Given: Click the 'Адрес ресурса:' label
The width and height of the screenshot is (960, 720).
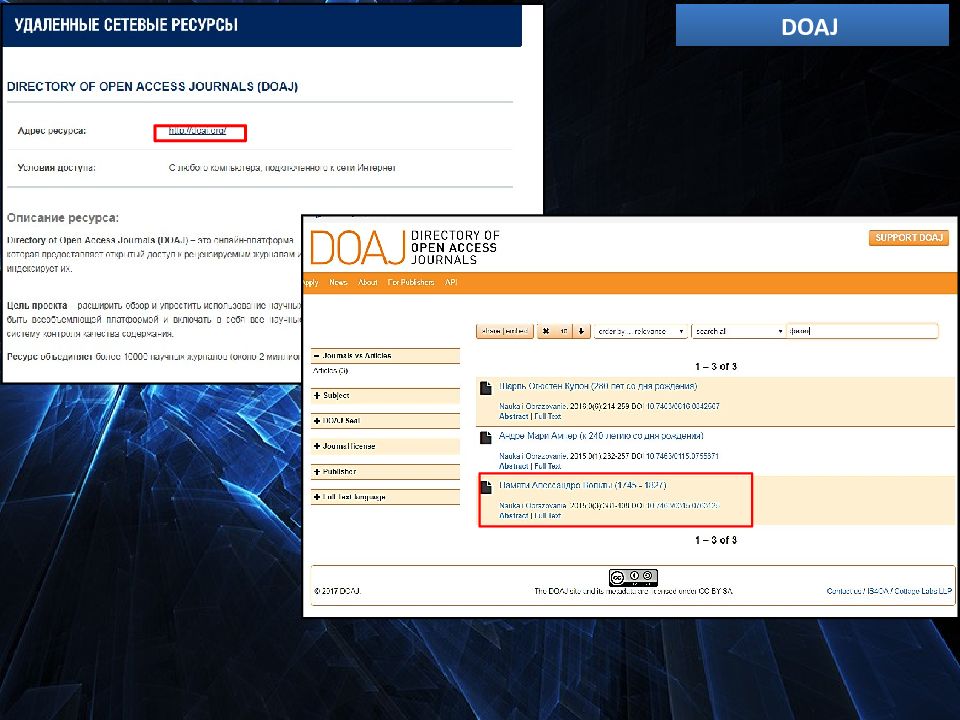Looking at the screenshot, I should point(52,130).
